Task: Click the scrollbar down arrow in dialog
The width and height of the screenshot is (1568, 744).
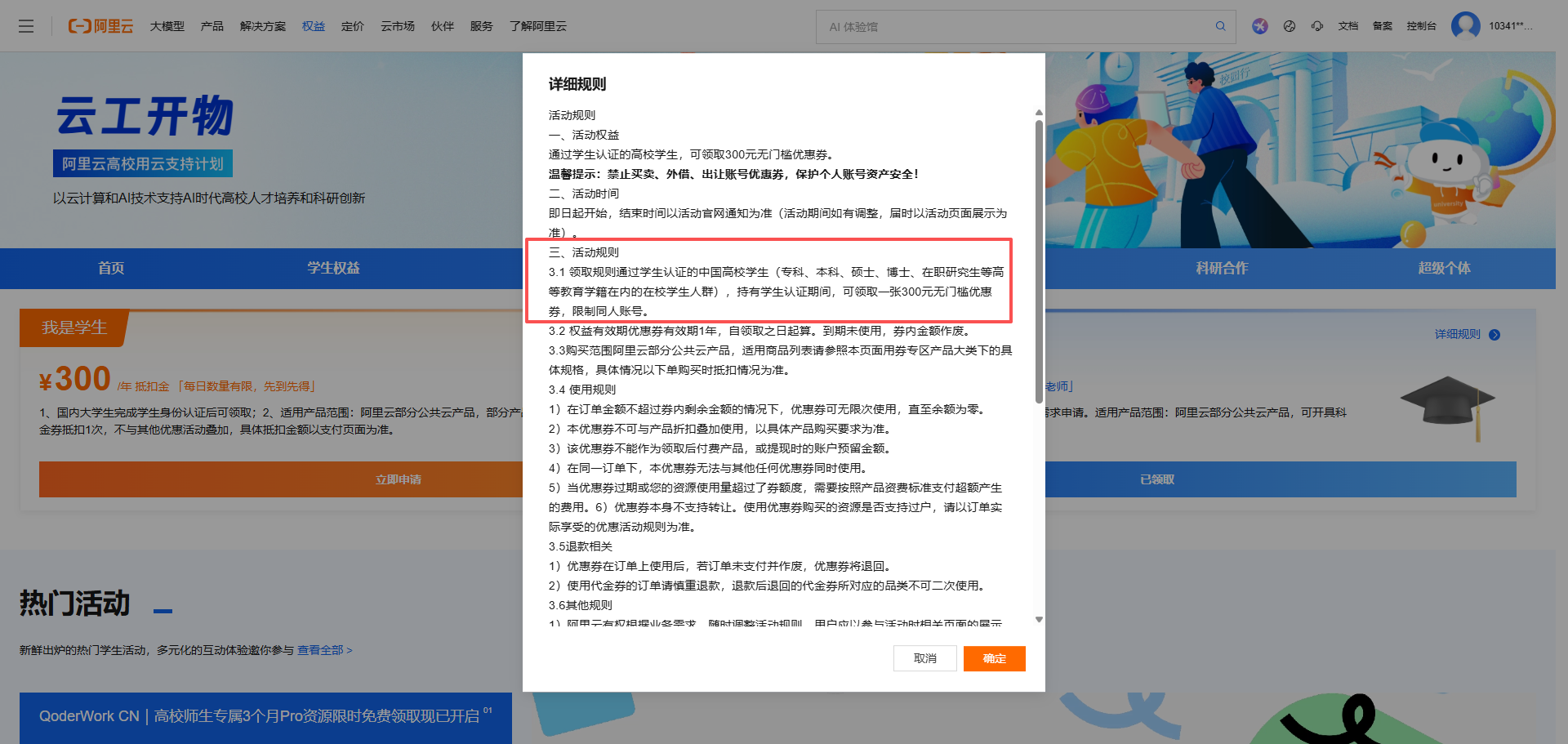Action: point(1039,620)
